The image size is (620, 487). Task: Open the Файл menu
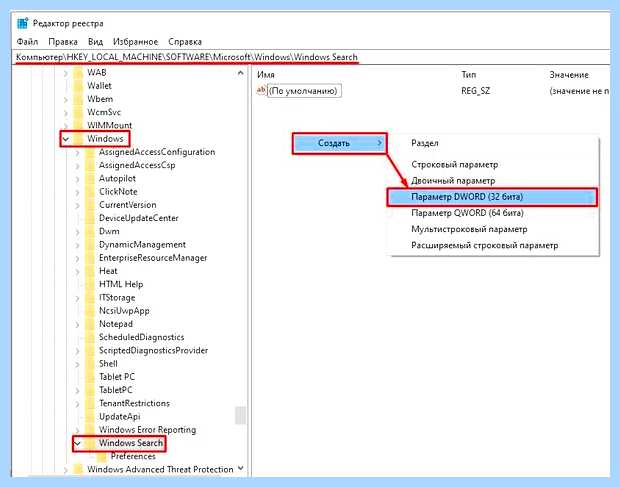27,42
